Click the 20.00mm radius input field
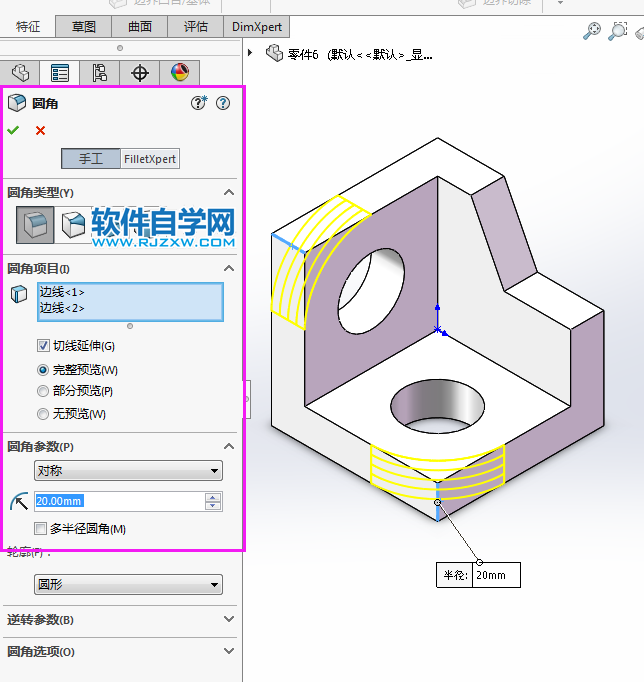 coord(119,501)
